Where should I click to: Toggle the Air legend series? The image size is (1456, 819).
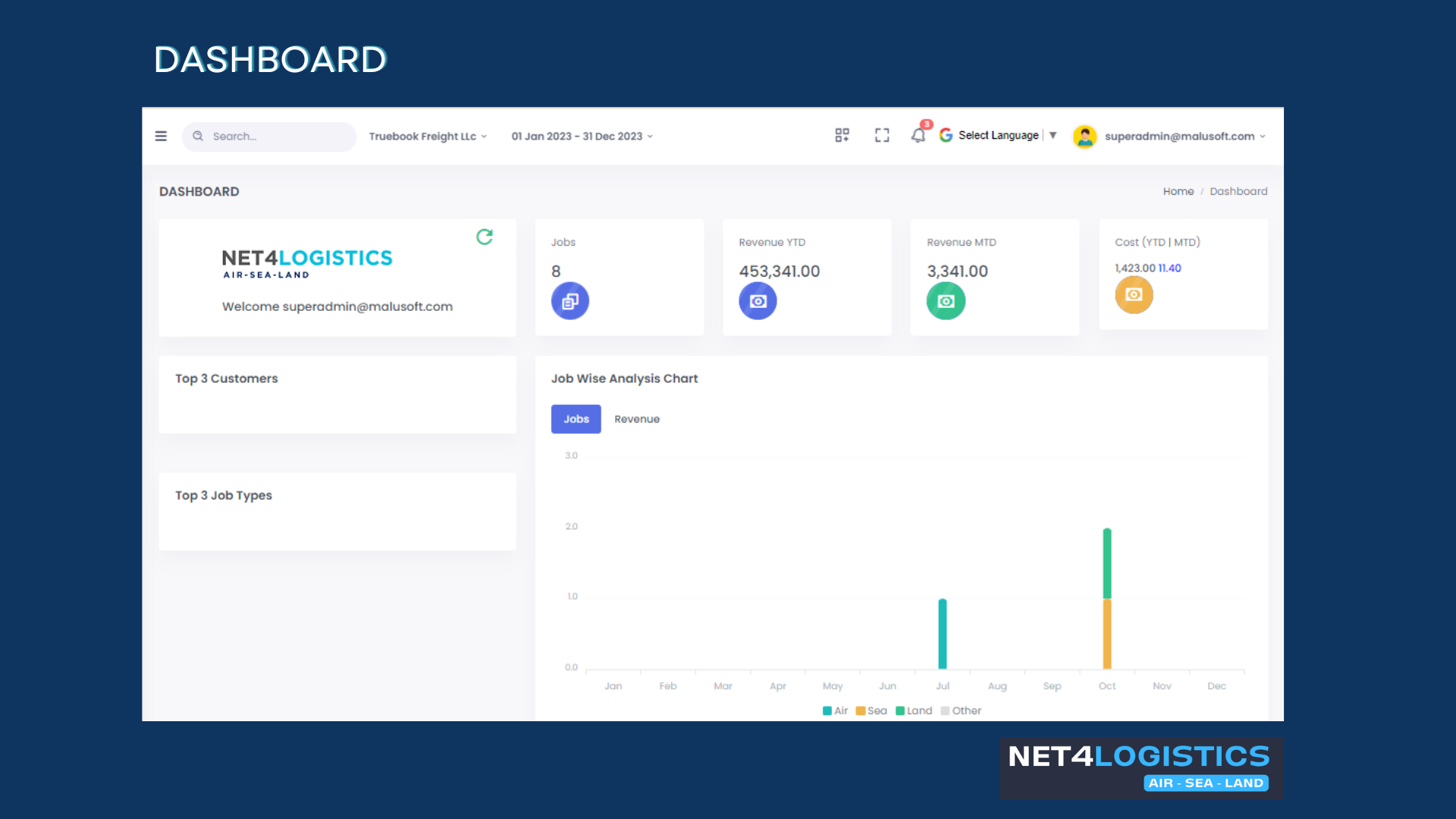coord(836,711)
